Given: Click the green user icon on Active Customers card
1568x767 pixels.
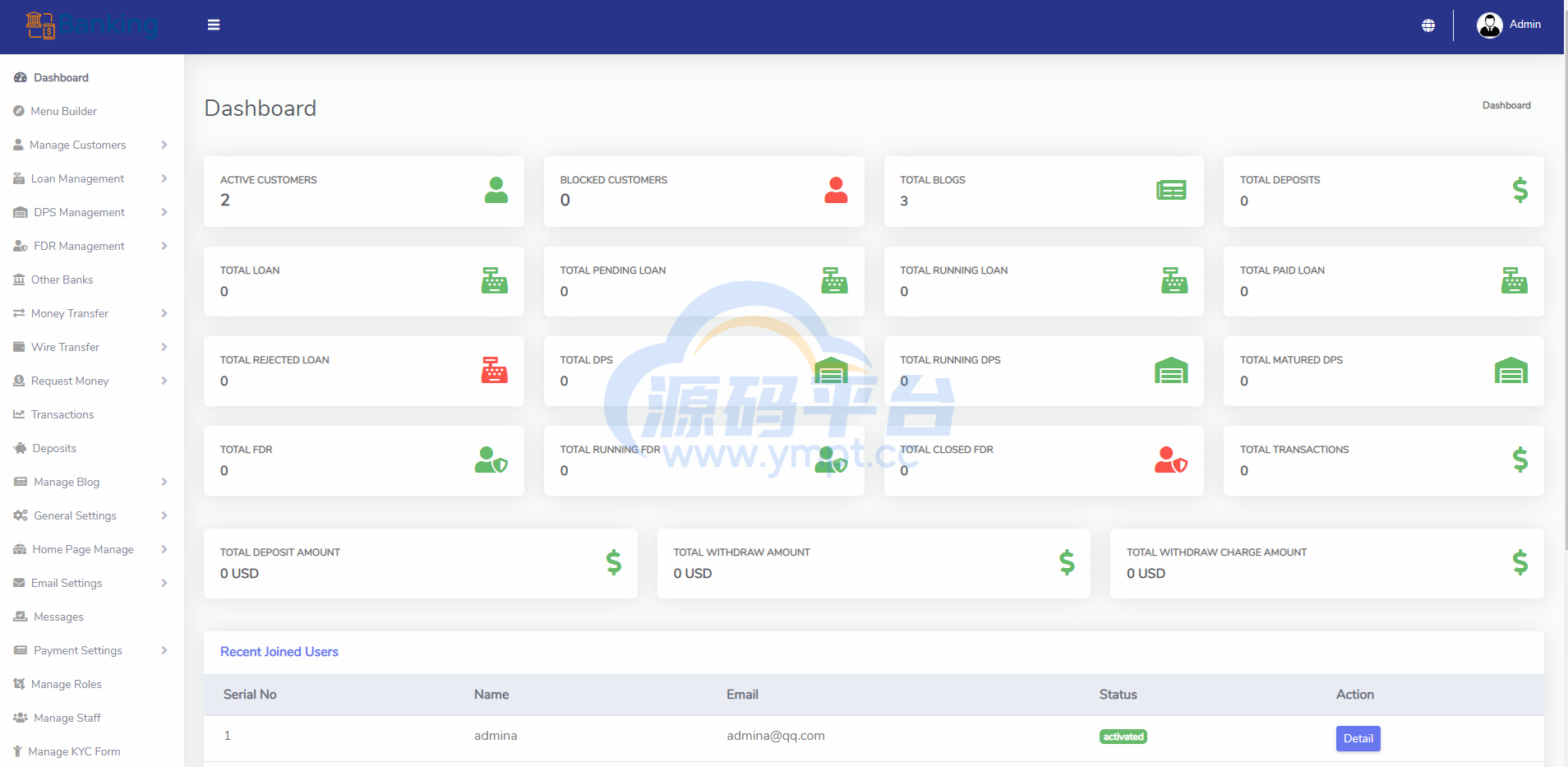Looking at the screenshot, I should coord(496,190).
